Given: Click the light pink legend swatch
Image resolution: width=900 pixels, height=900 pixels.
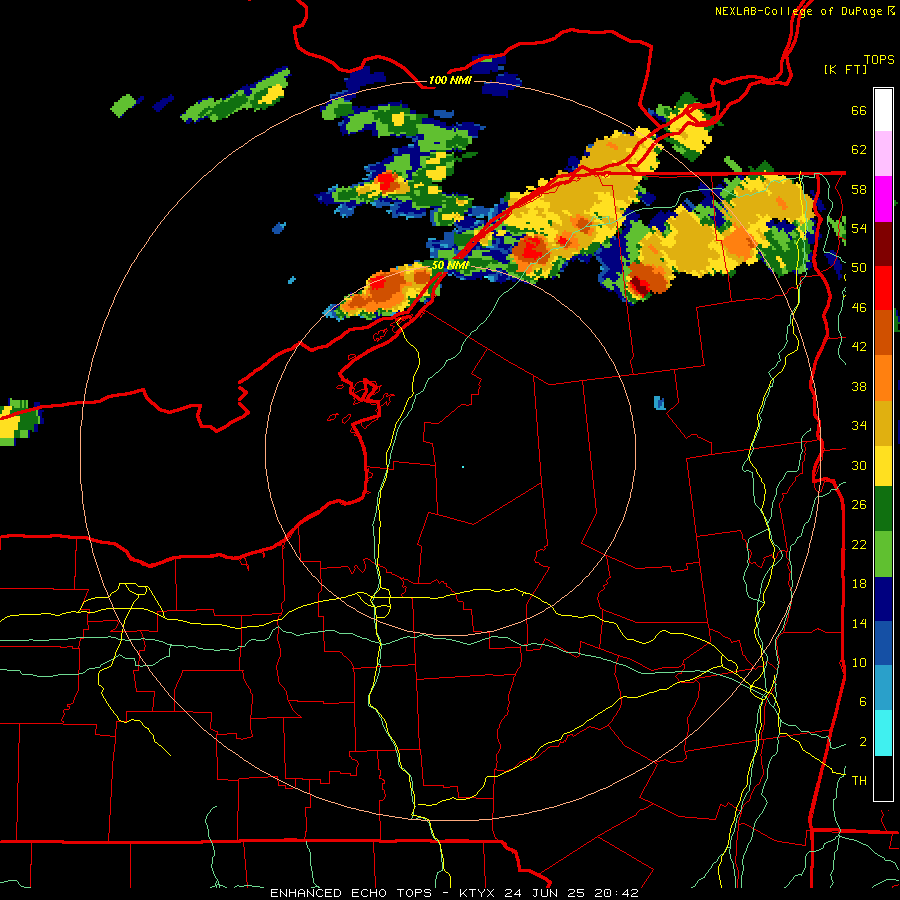Looking at the screenshot, I should pos(883,154).
